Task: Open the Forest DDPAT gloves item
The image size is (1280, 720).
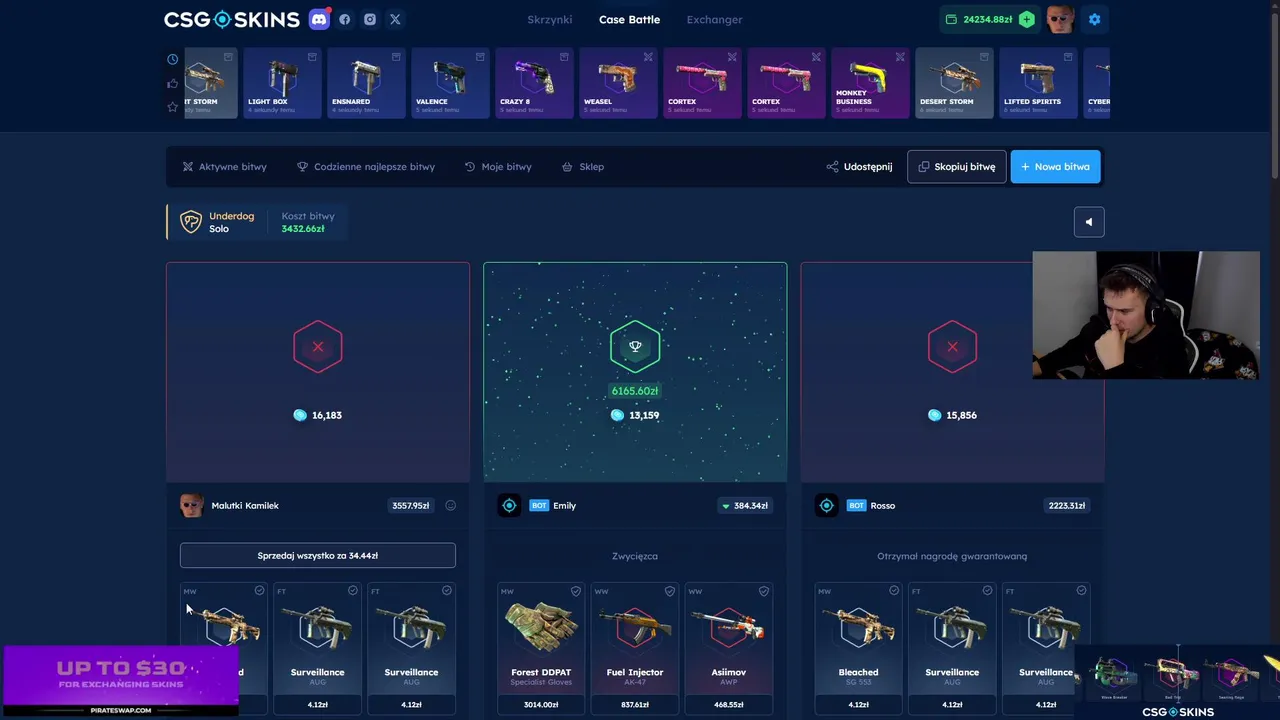Action: pyautogui.click(x=541, y=648)
